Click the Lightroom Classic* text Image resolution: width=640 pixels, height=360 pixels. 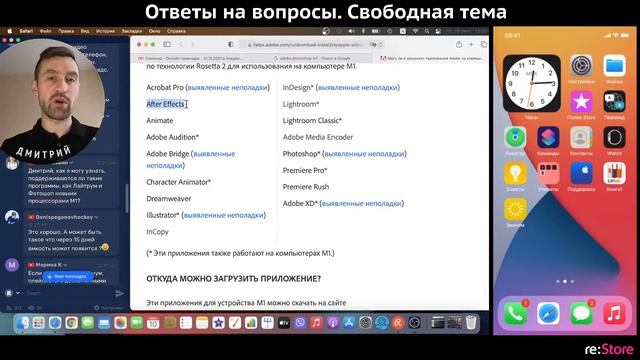[312, 121]
